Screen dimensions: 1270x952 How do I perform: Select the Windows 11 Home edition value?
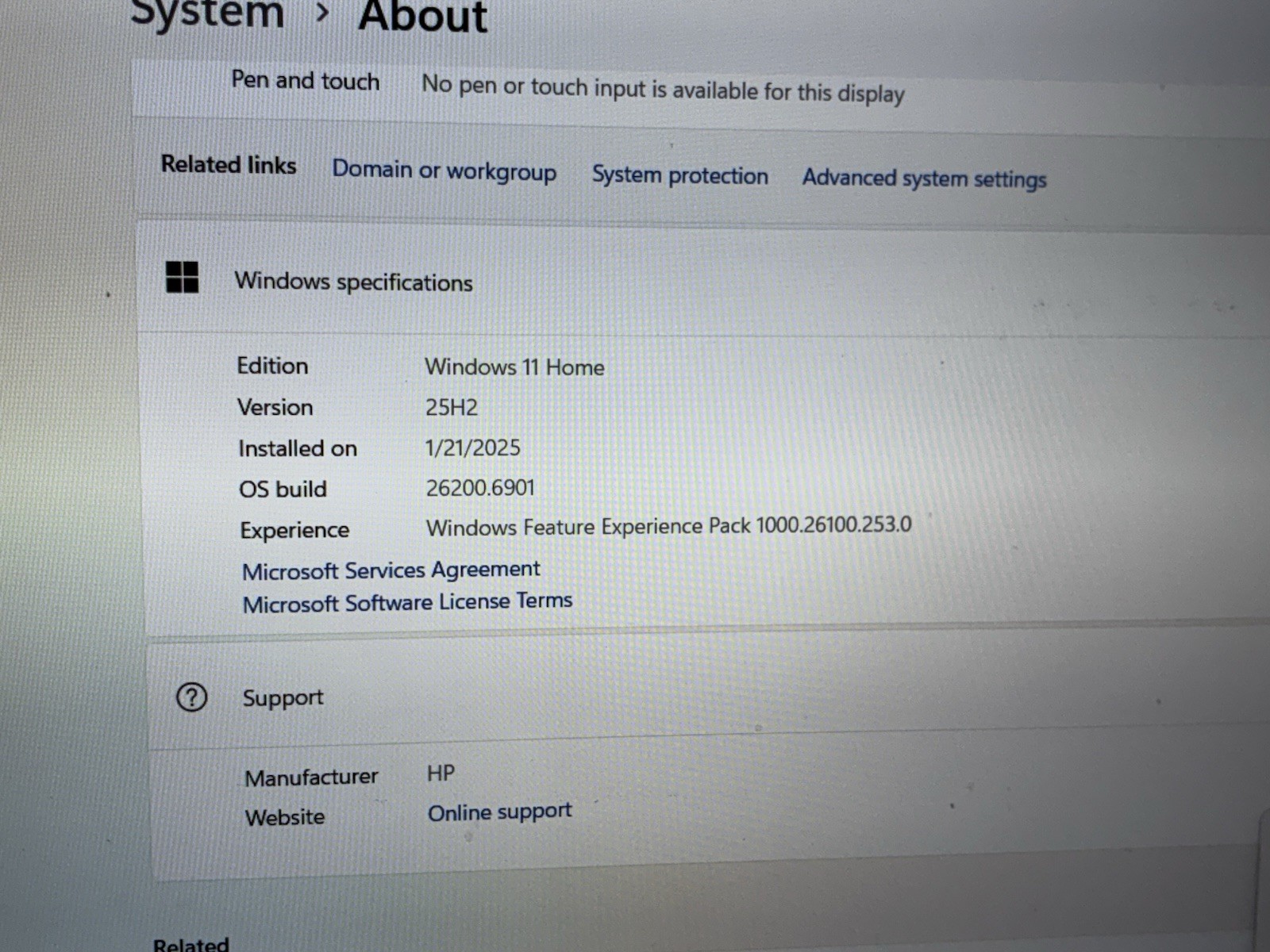[514, 367]
